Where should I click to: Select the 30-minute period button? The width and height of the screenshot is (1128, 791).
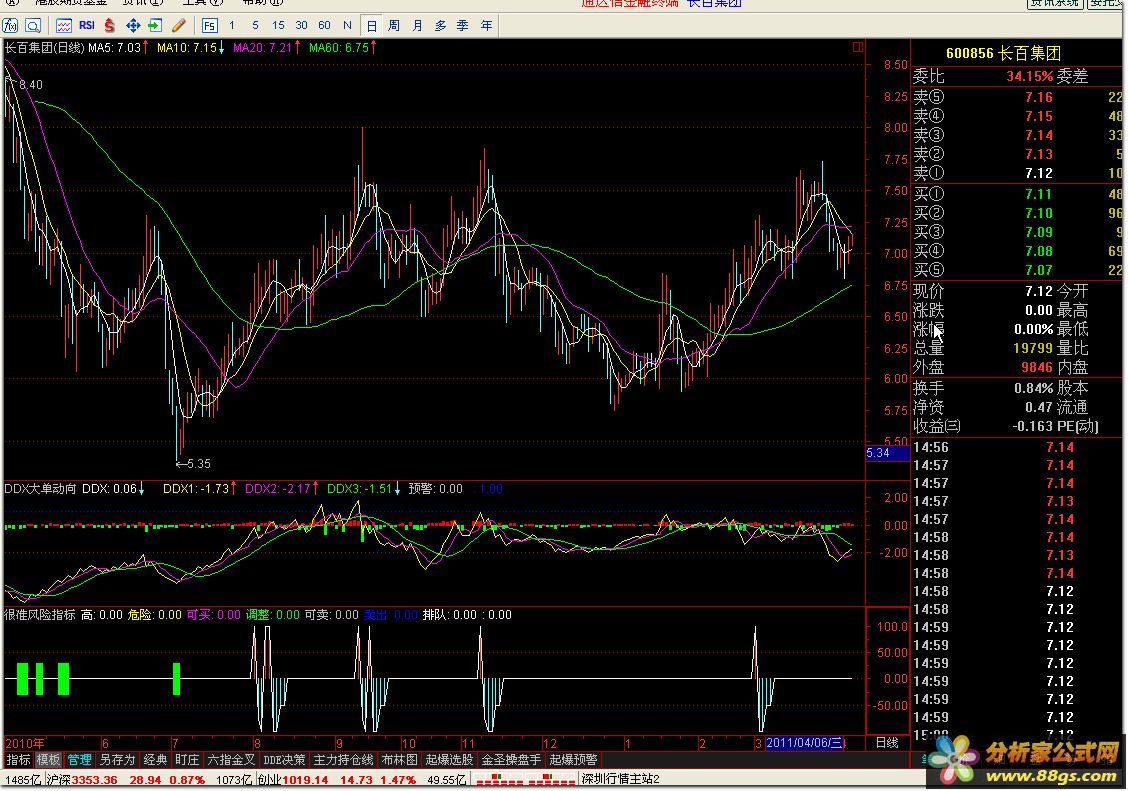pos(301,25)
